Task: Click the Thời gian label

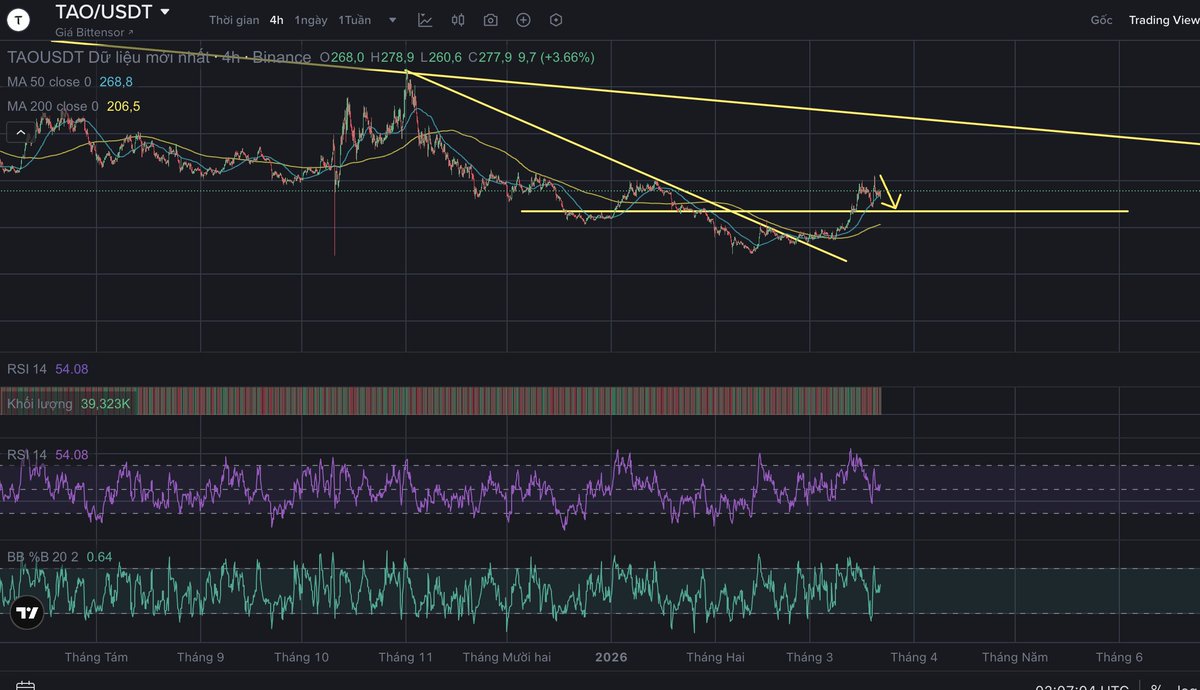Action: click(235, 20)
